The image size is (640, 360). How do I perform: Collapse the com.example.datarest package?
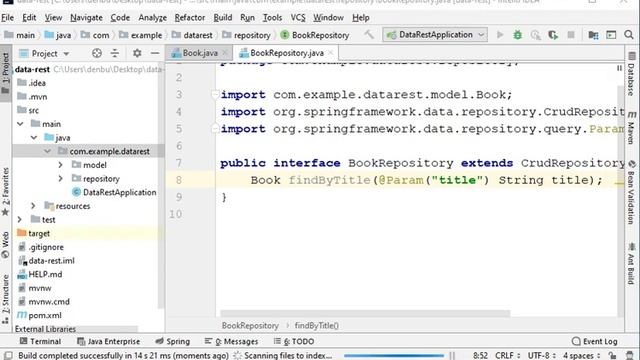[47, 151]
